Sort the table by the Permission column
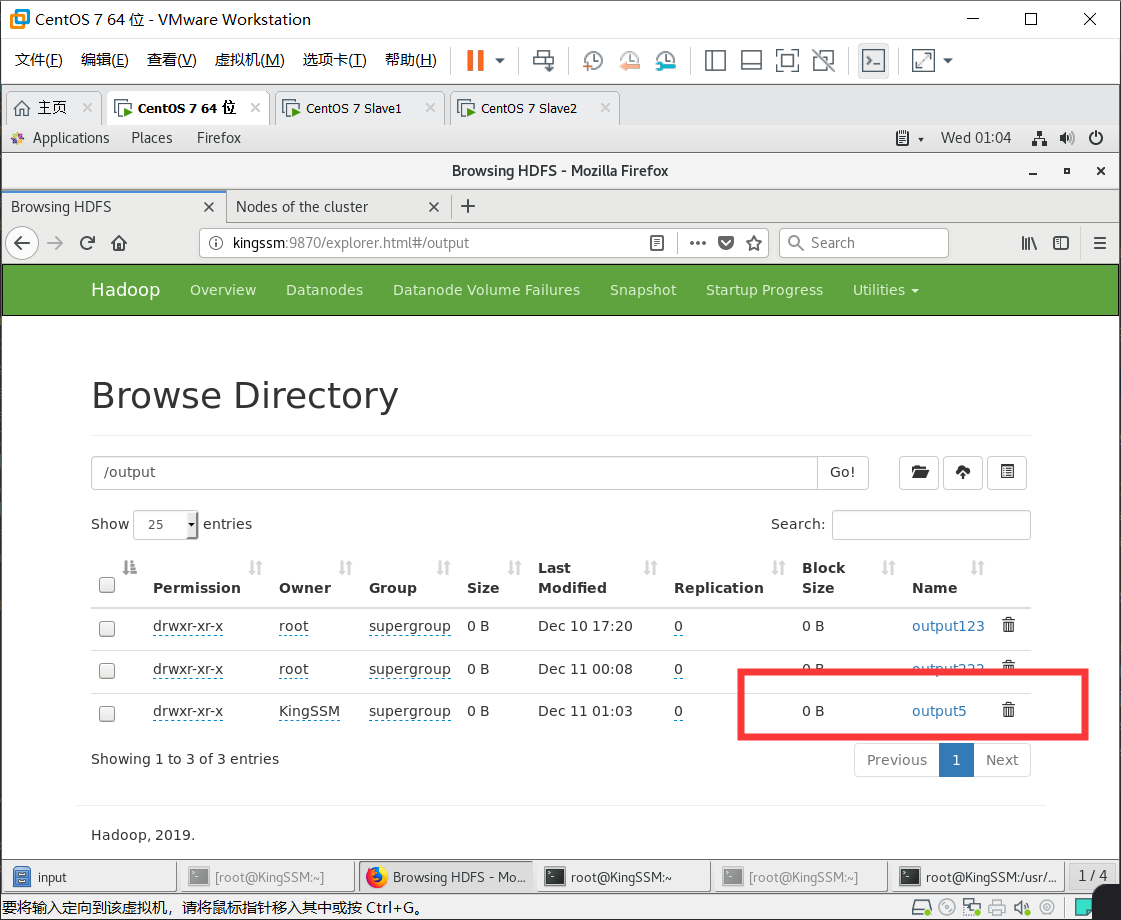Screen dimensions: 1121x920 (x=197, y=588)
